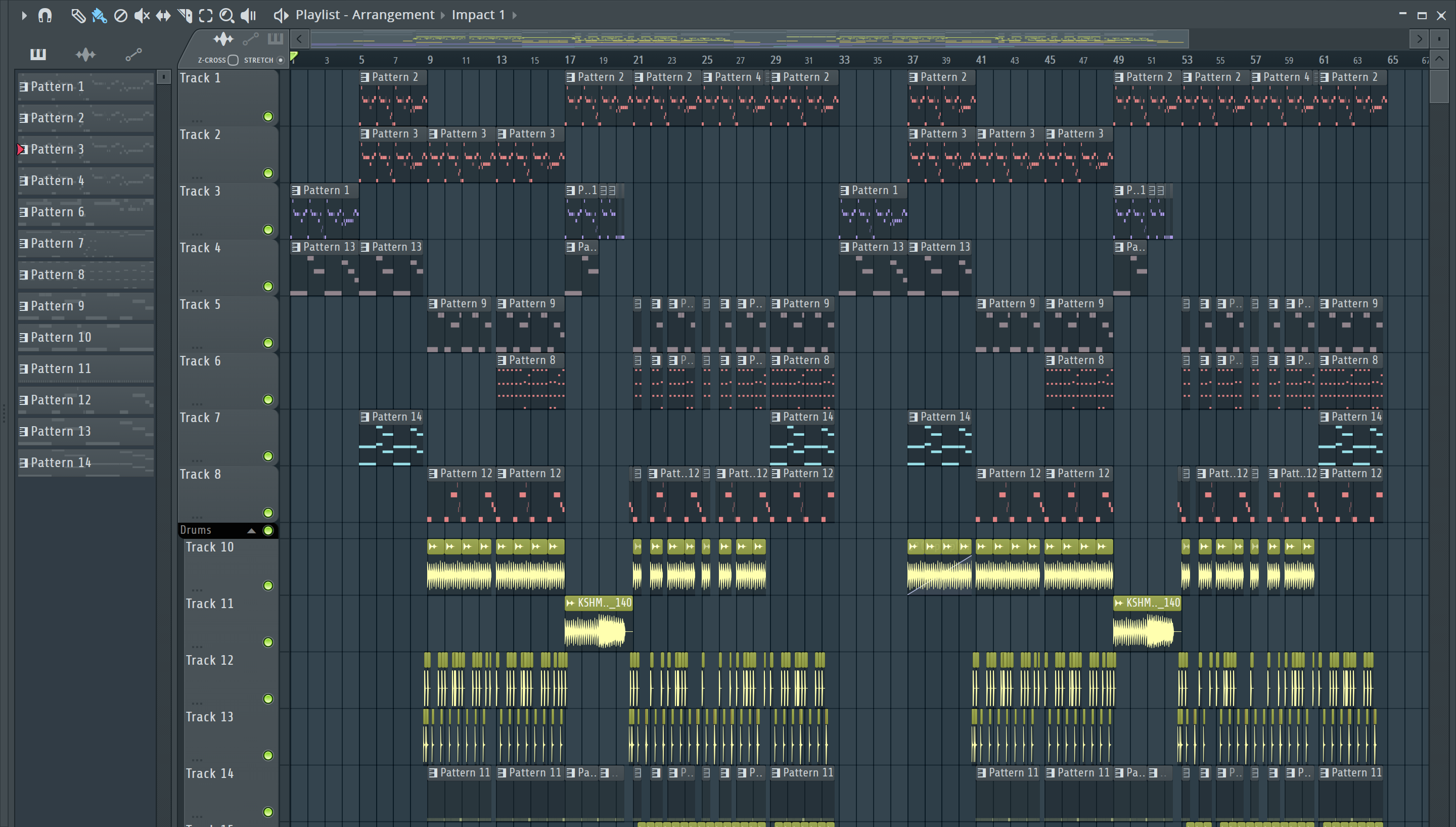Click the Drums group header label

195,530
